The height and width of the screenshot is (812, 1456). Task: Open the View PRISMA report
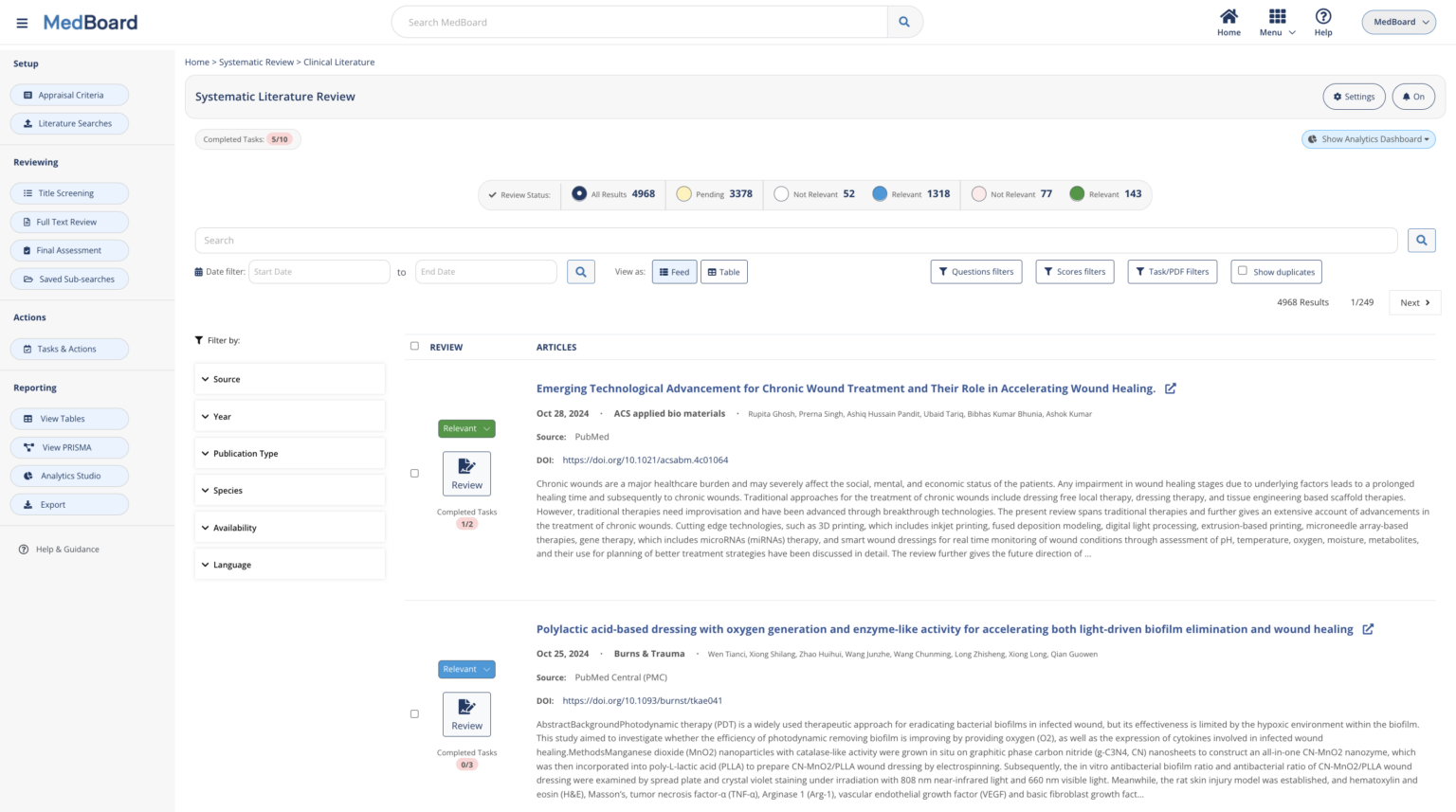69,446
